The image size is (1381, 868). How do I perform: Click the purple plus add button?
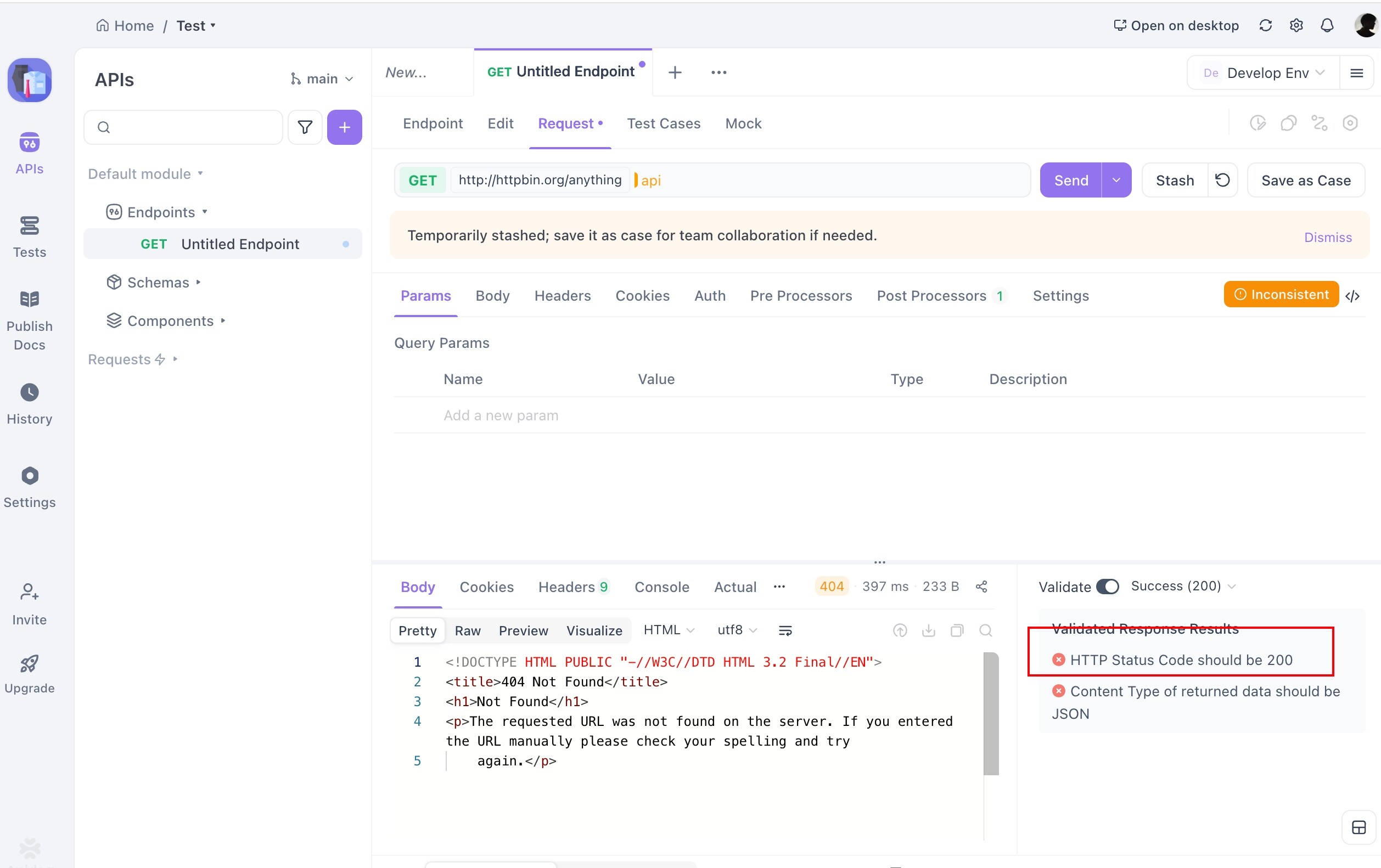pos(344,127)
